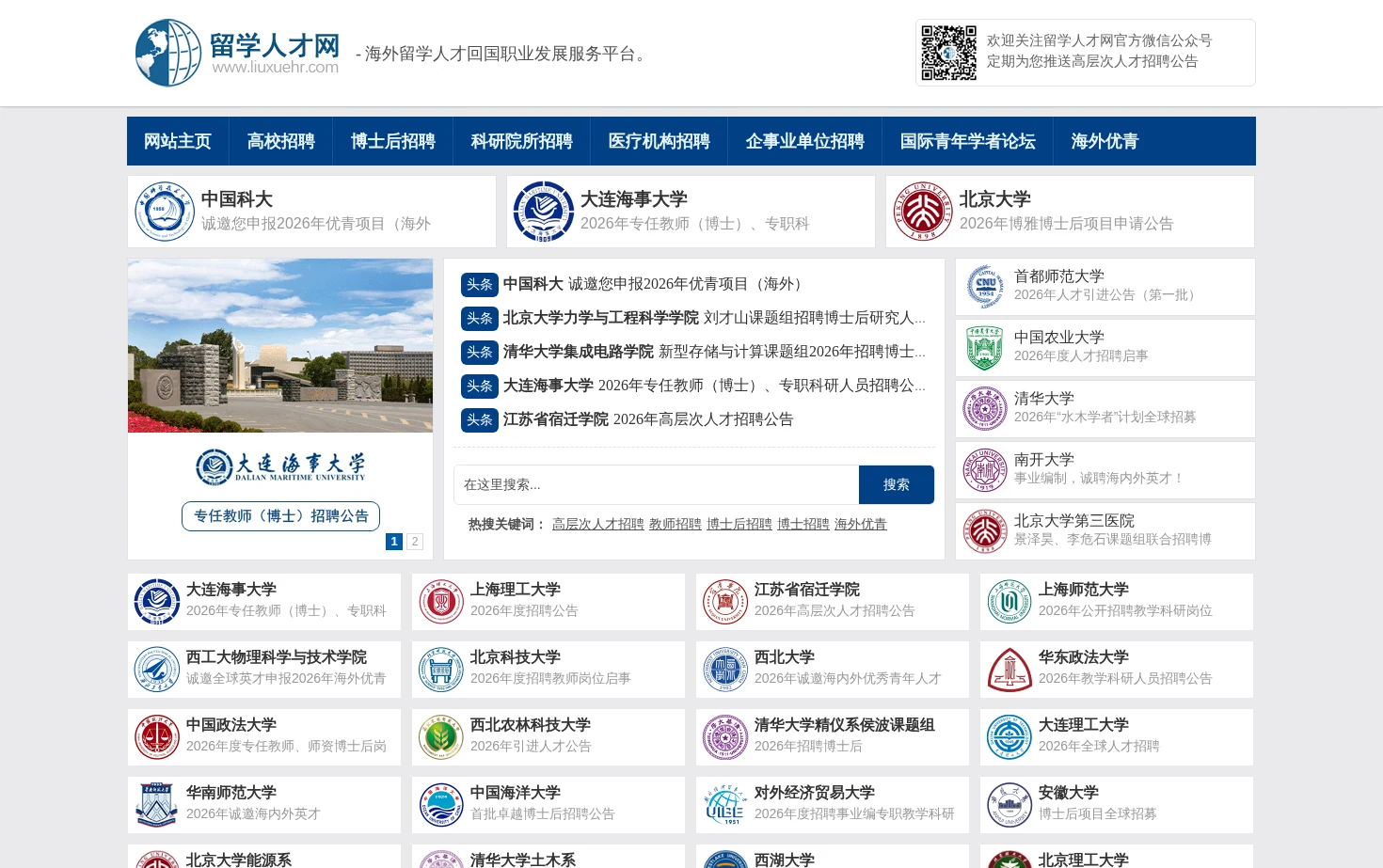Viewport: 1383px width, 868px height.
Task: Click 中国农业大学 green emblem
Action: [x=985, y=348]
